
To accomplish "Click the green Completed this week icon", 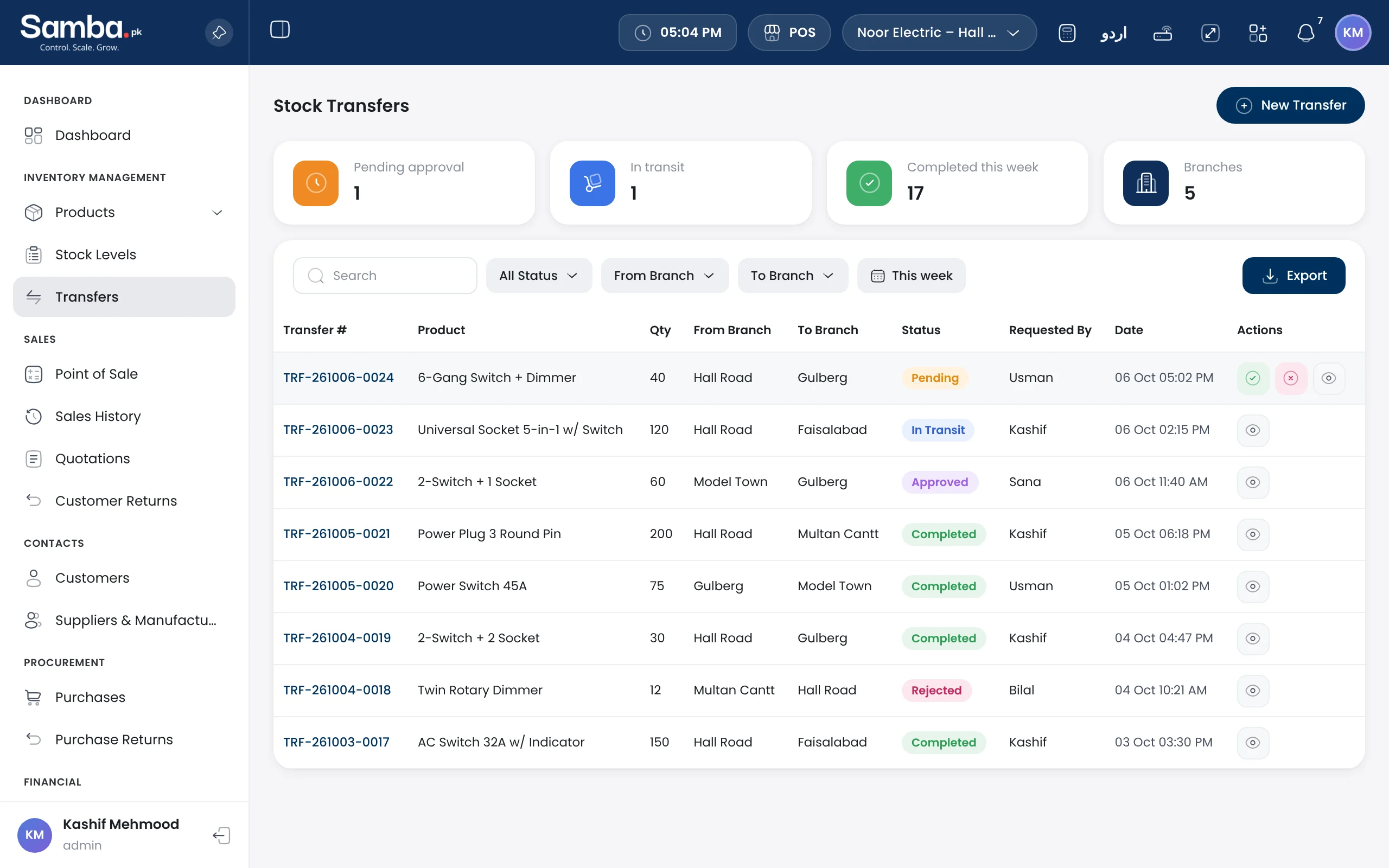I will (x=869, y=183).
